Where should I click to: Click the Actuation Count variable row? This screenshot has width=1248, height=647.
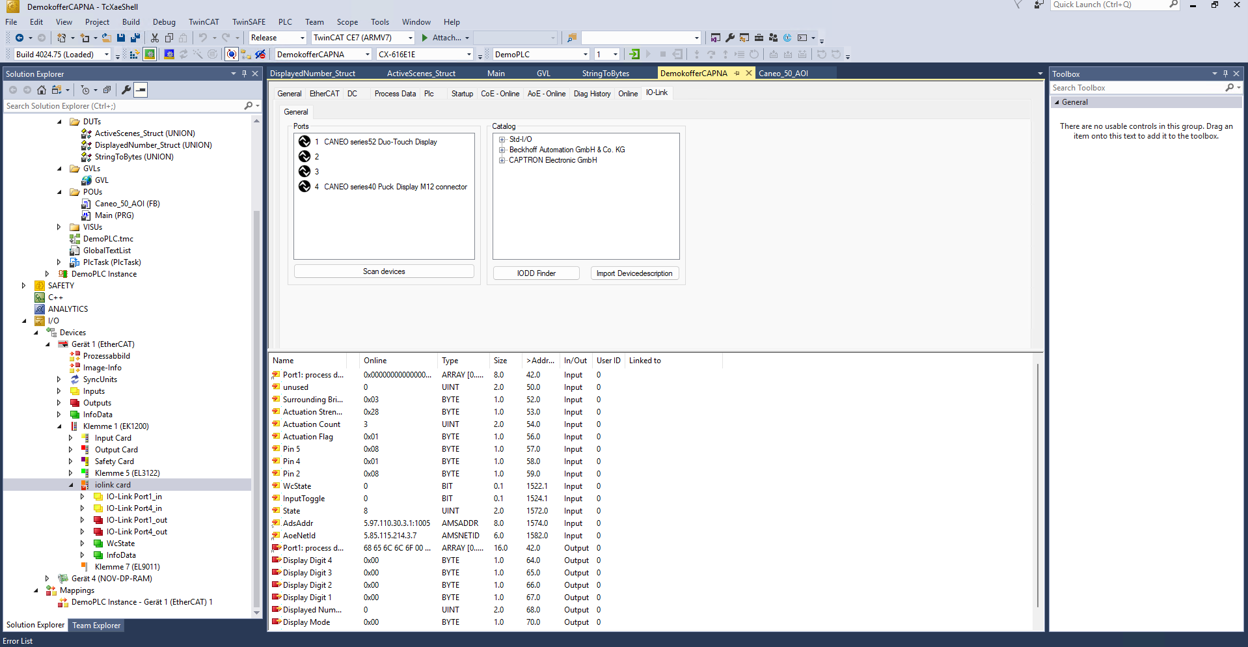pyautogui.click(x=654, y=424)
